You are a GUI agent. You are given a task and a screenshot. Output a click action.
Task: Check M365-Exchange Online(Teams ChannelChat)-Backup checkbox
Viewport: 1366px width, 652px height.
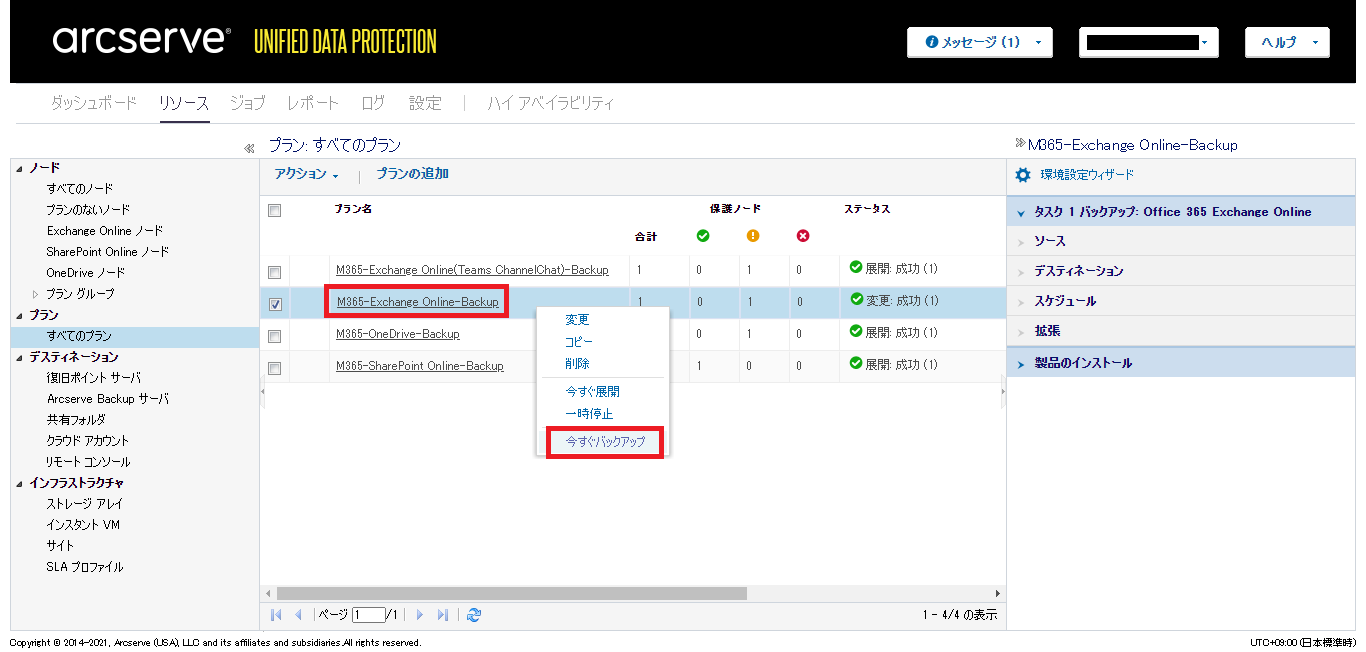(275, 272)
